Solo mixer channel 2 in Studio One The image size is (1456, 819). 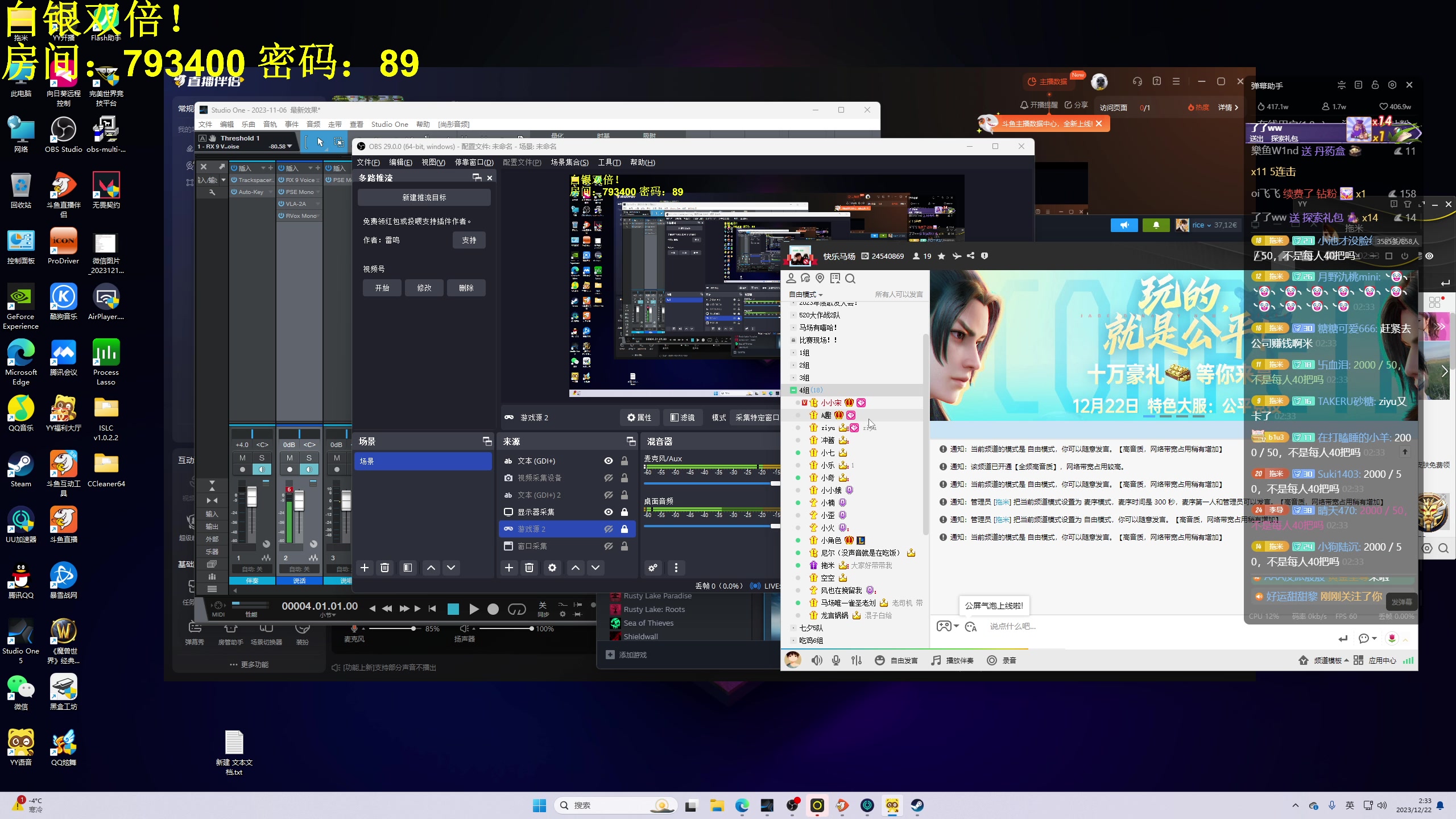click(309, 458)
